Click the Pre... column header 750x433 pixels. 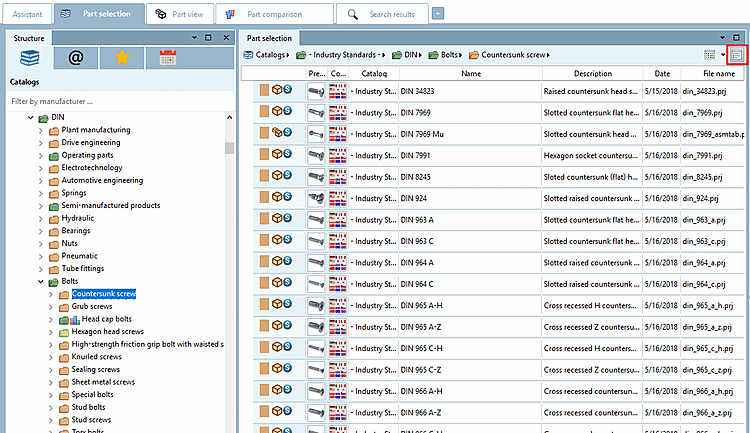point(317,74)
